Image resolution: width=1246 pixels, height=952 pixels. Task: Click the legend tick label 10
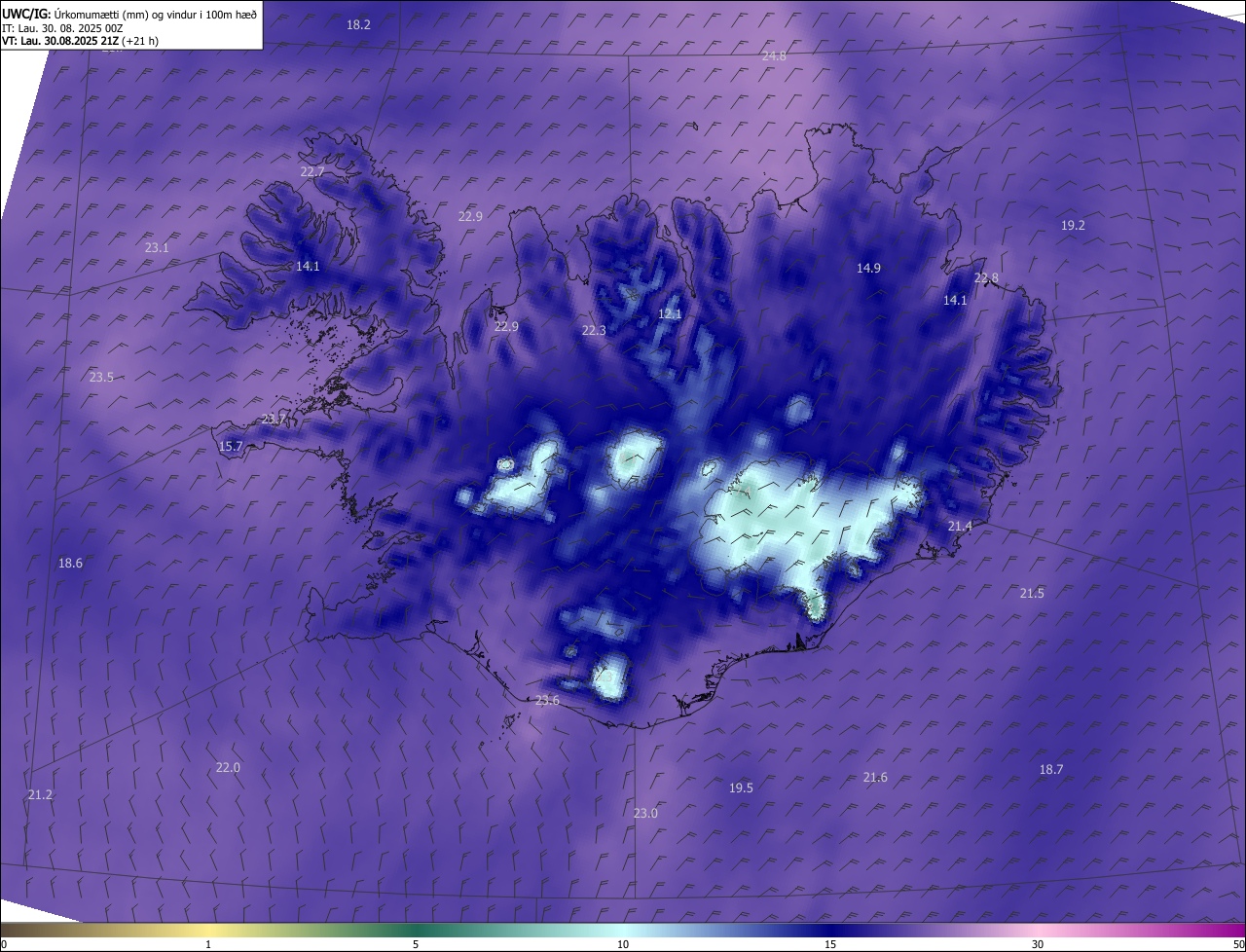[x=623, y=944]
